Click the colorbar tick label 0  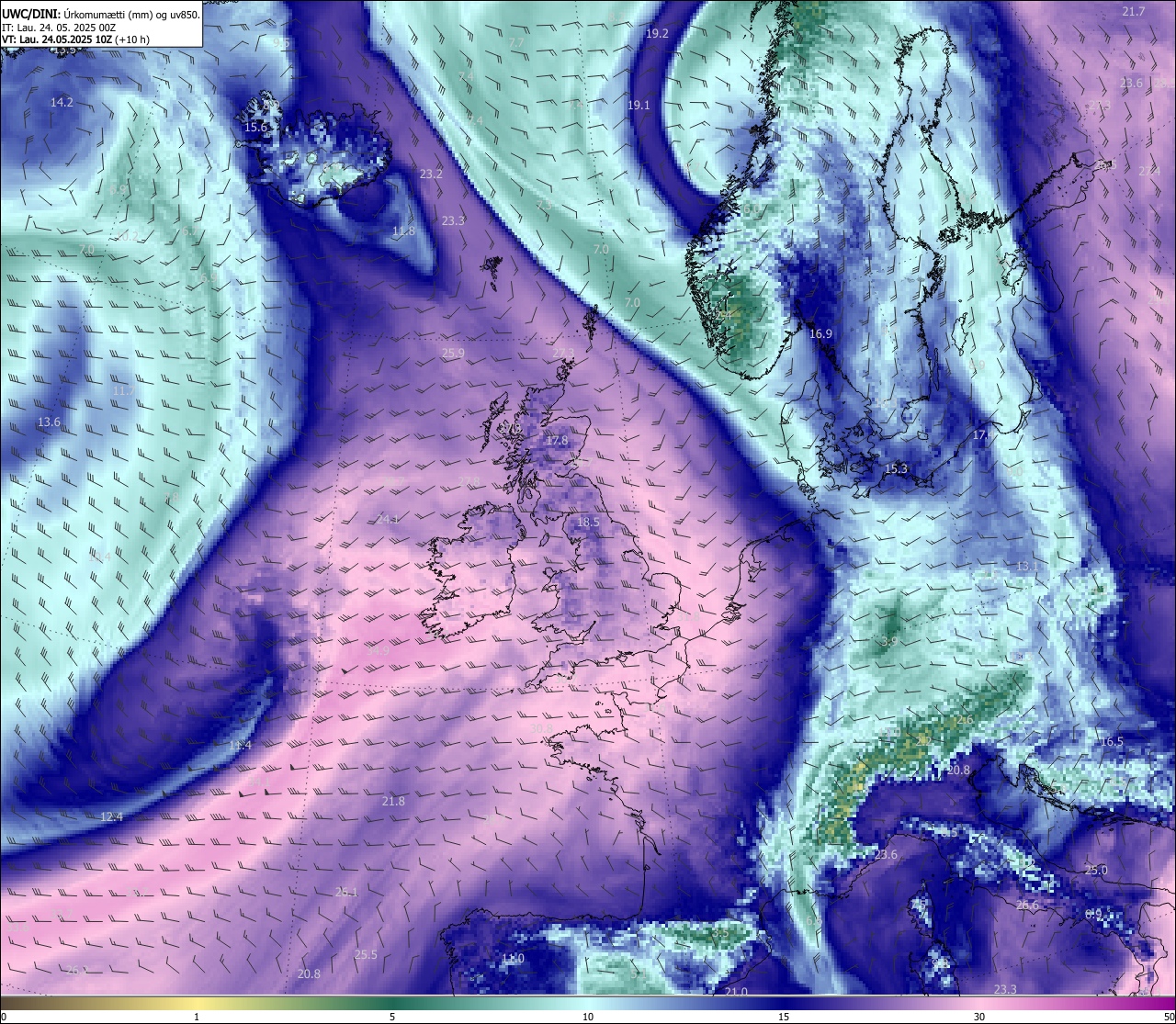coord(4,1017)
